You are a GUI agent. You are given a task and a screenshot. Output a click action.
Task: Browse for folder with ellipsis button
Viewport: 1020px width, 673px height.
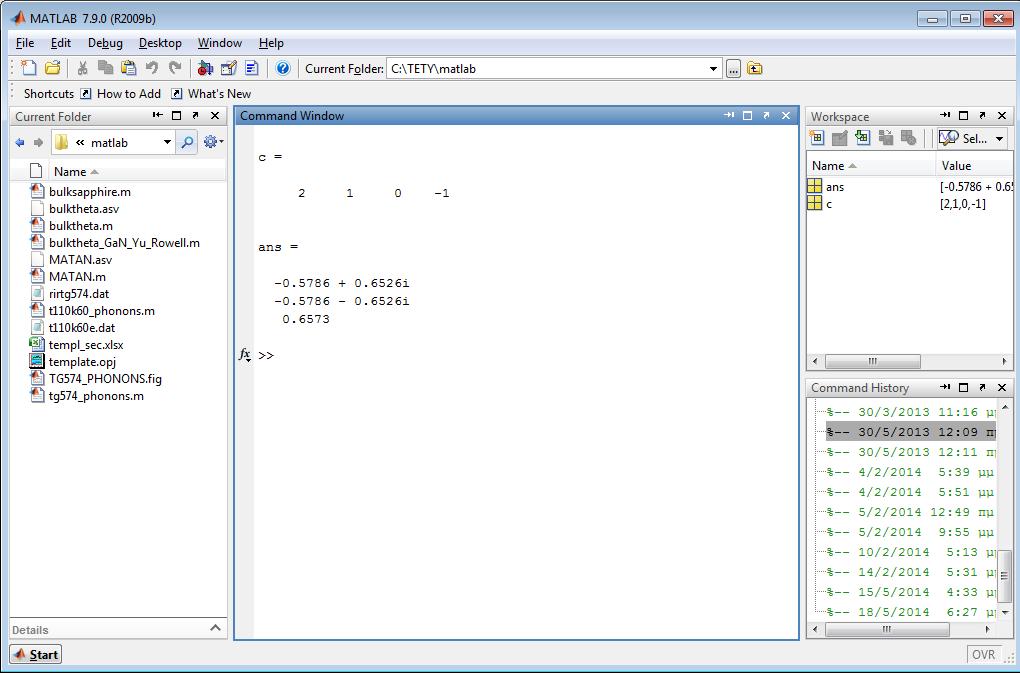[x=733, y=68]
